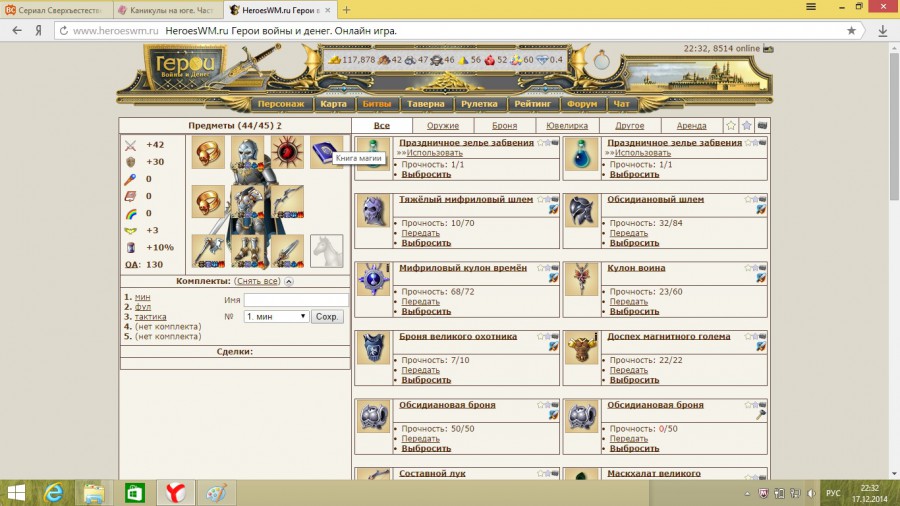Mark Броня великого охотника with its blue star
The height and width of the screenshot is (506, 900).
(547, 336)
